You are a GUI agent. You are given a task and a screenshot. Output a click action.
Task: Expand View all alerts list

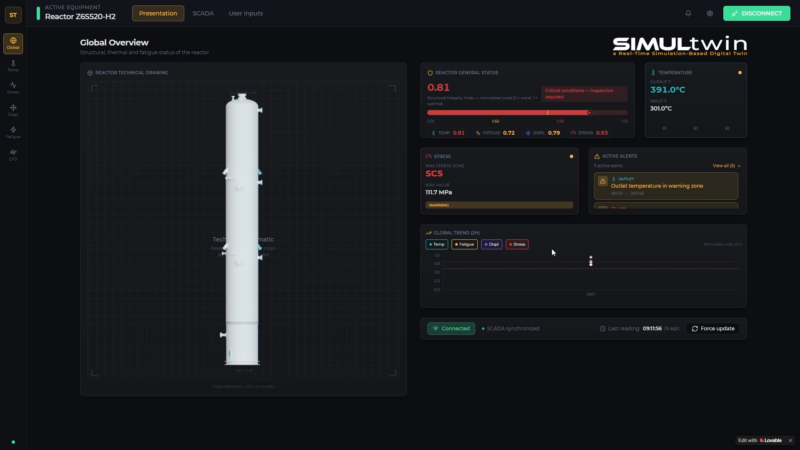click(x=725, y=165)
